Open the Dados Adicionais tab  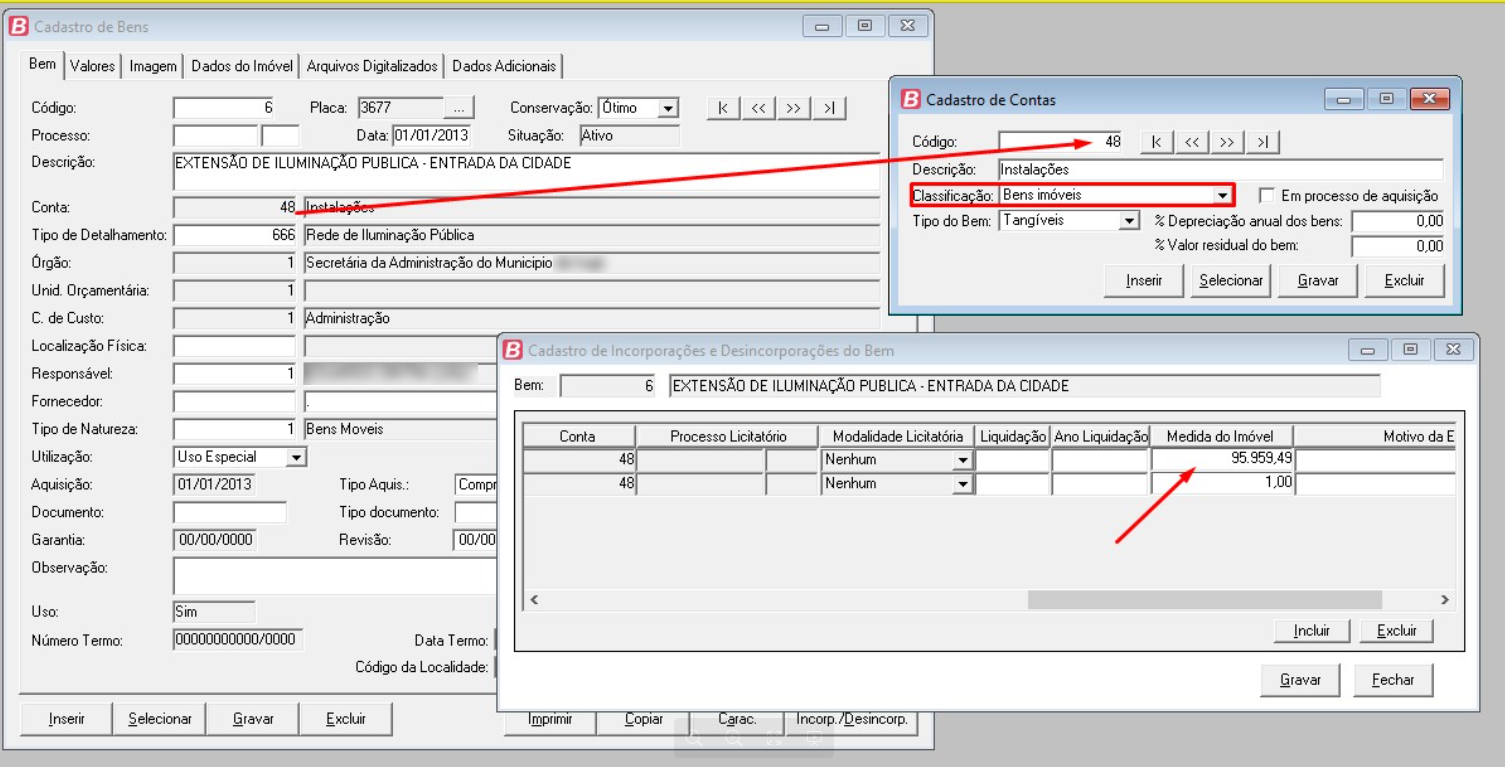pyautogui.click(x=504, y=66)
